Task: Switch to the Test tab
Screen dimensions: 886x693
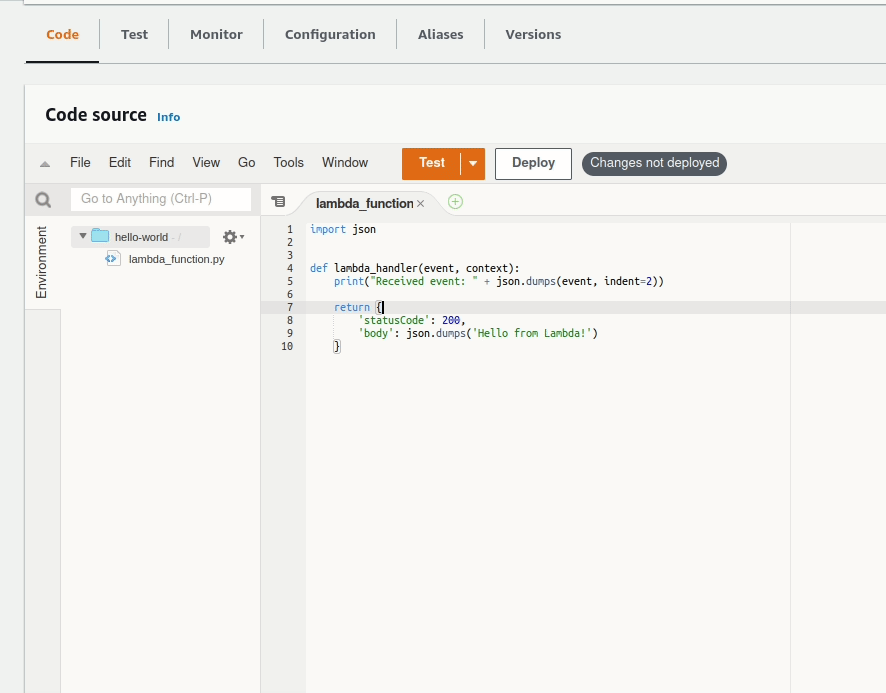Action: pyautogui.click(x=134, y=34)
